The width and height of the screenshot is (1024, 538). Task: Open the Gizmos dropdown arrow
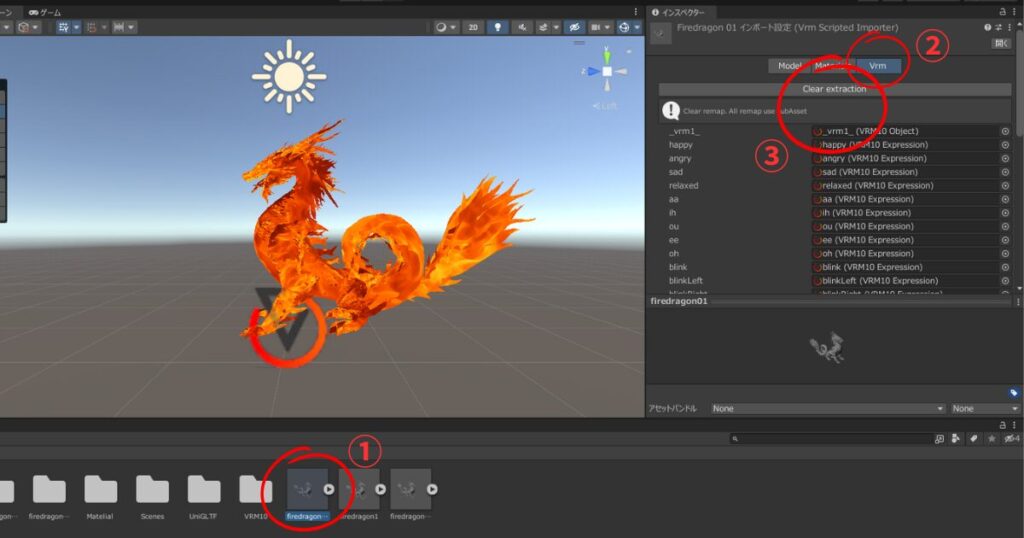point(637,27)
